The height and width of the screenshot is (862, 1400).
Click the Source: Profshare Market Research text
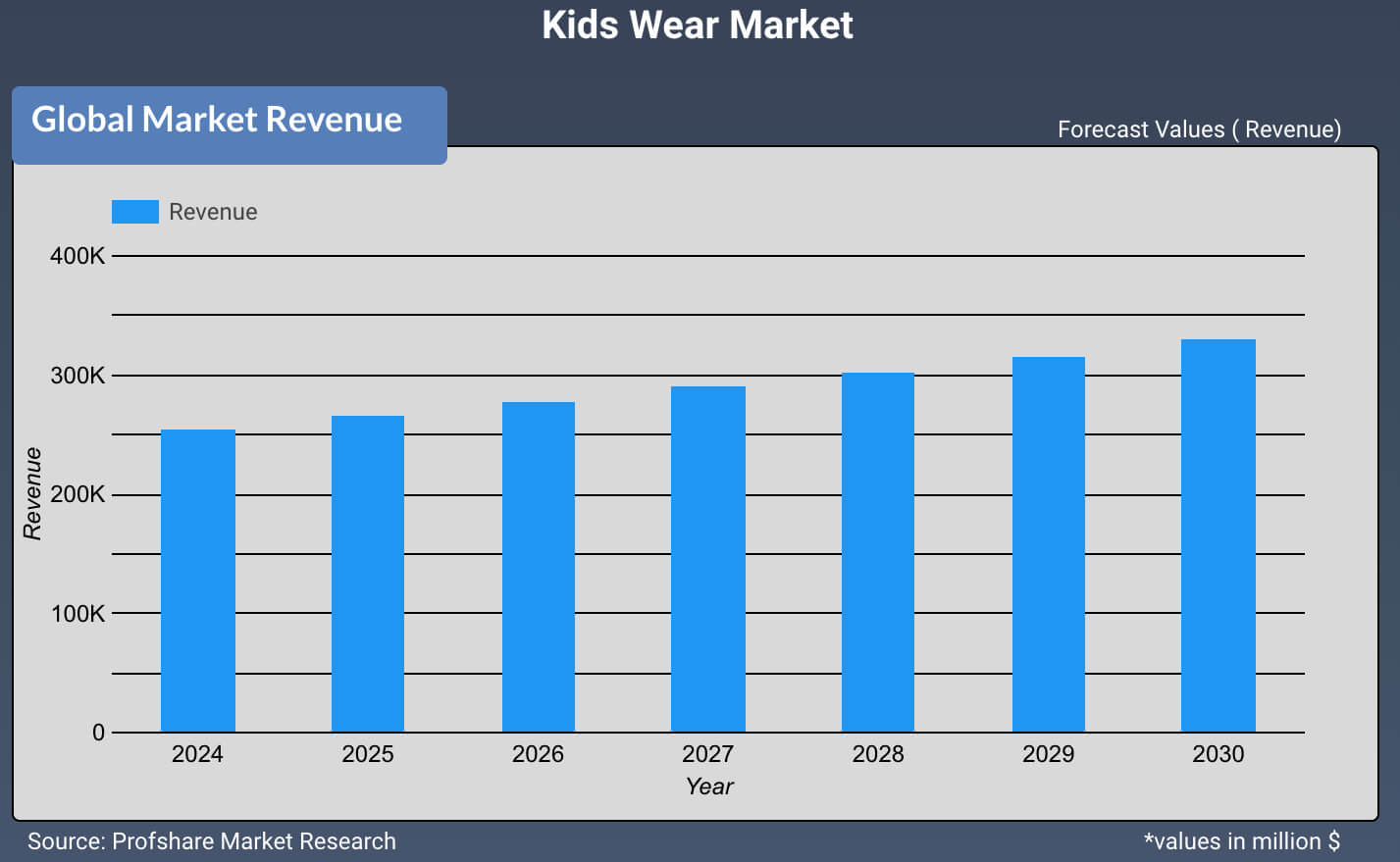click(x=212, y=841)
